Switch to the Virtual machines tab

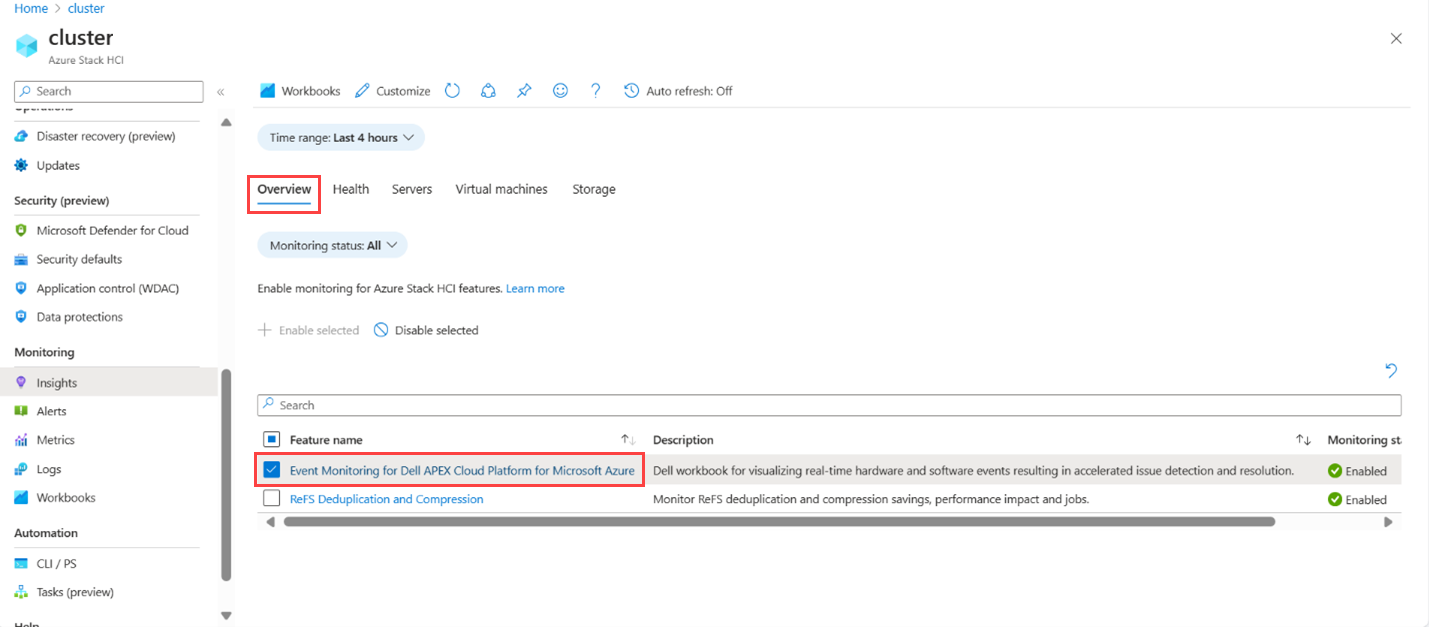(x=501, y=189)
